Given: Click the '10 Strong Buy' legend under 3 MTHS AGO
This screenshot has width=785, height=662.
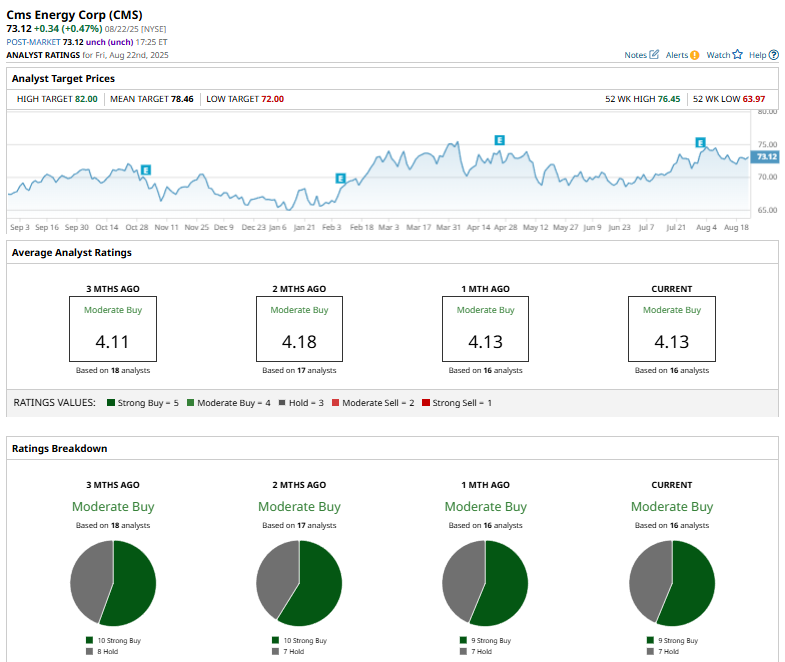Looking at the screenshot, I should [x=113, y=640].
